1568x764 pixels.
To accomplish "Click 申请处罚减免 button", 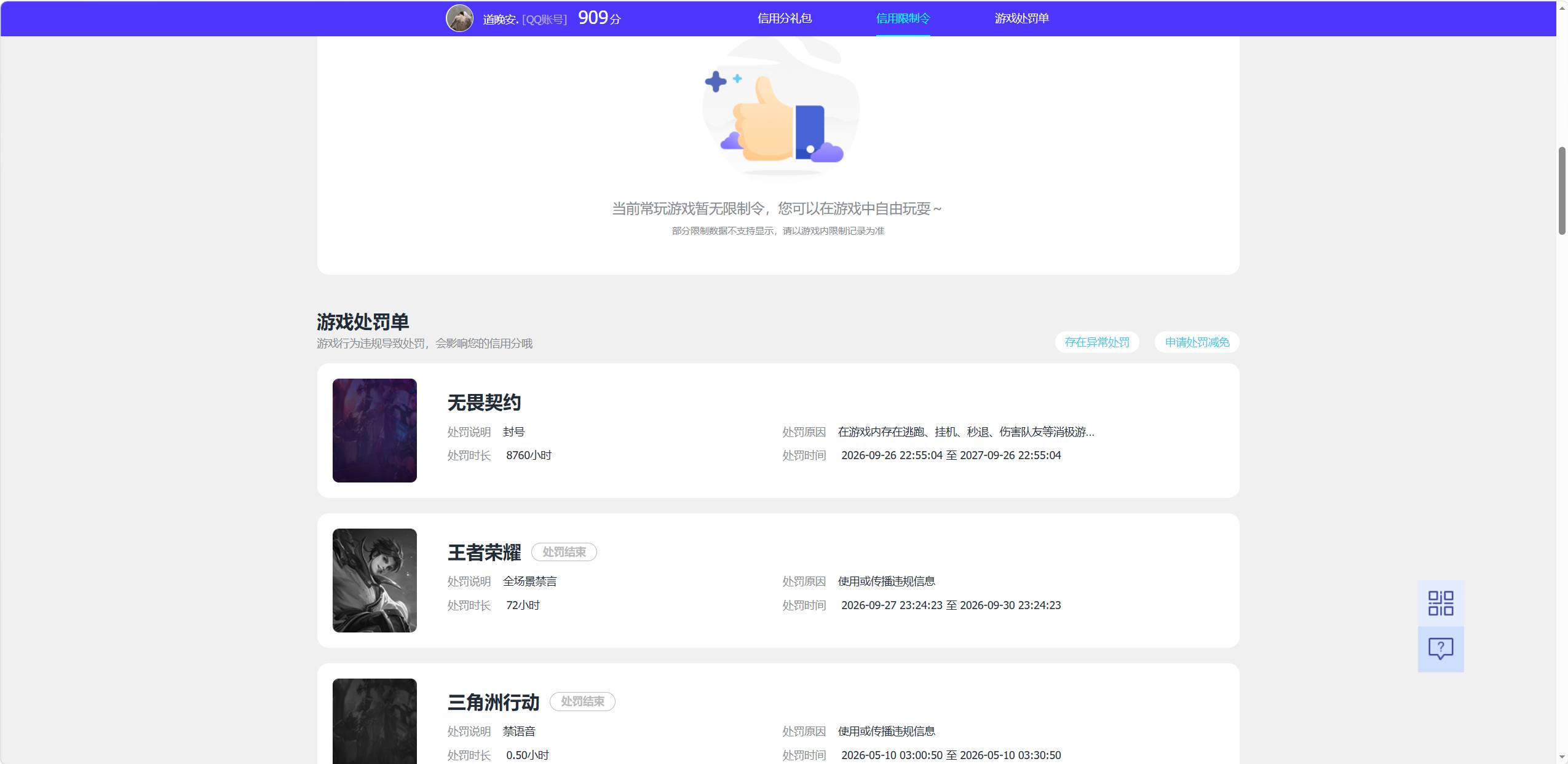I will tap(1197, 342).
